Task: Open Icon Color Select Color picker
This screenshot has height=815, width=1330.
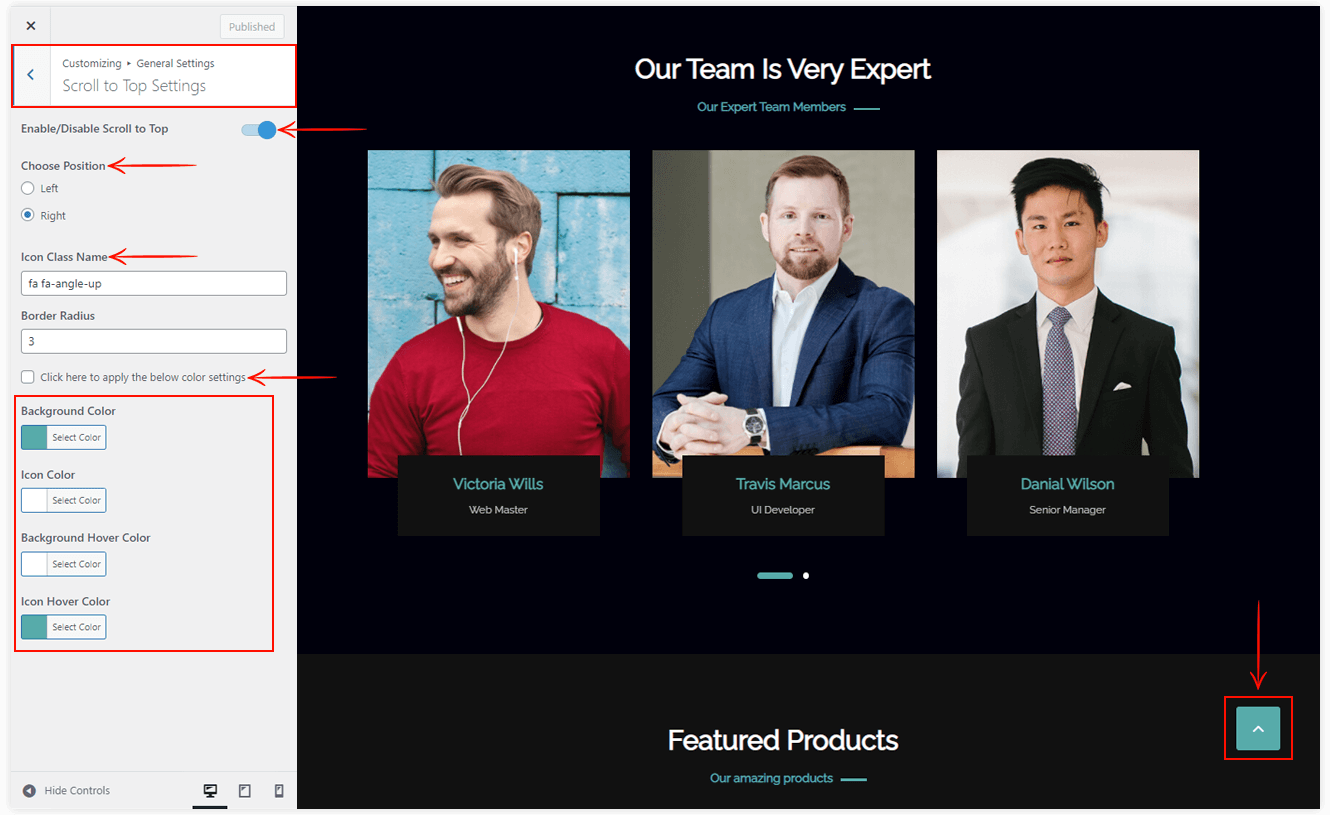Action: pyautogui.click(x=64, y=500)
